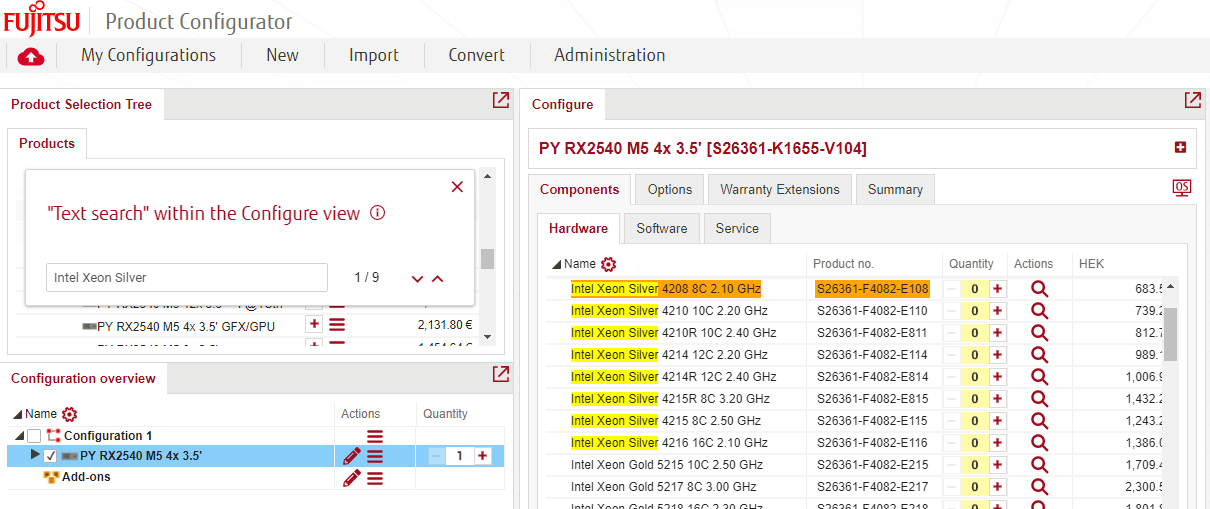Expand the PY RX2540 M5 header plus
The width and height of the screenshot is (1210, 509).
pyautogui.click(x=1180, y=148)
